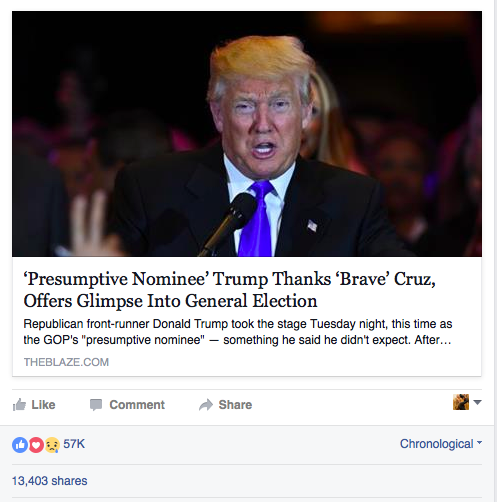Viewport: 497px width, 502px height.
Task: Click the Like button label
Action: tap(43, 405)
